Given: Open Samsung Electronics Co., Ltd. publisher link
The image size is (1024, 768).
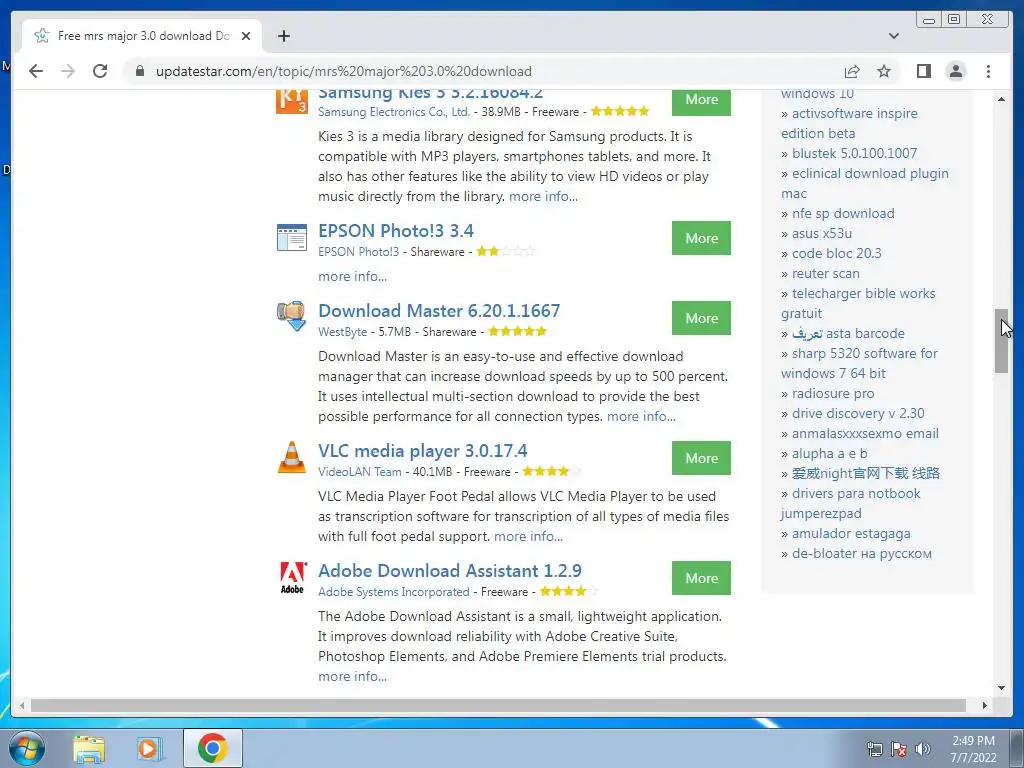Looking at the screenshot, I should coord(394,112).
